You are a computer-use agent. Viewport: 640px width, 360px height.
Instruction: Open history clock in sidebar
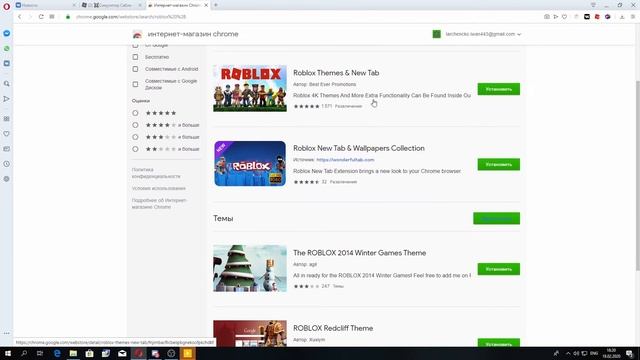7,164
